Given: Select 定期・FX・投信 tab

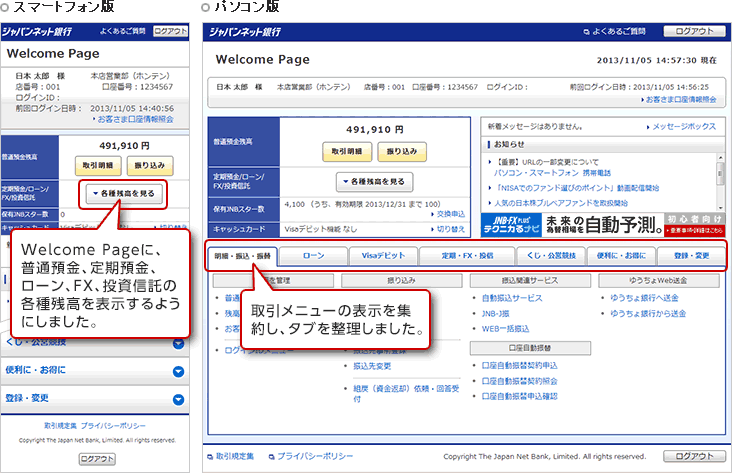Looking at the screenshot, I should tap(467, 256).
